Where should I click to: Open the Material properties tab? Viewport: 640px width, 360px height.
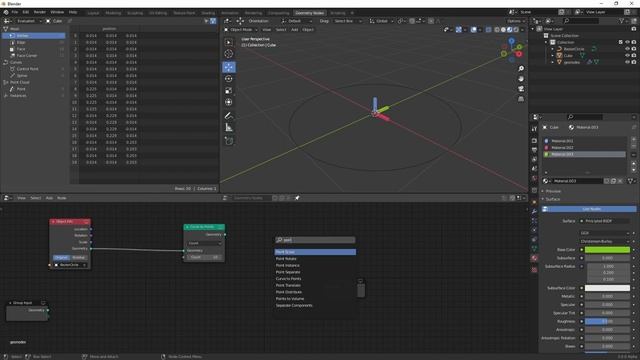pos(534,258)
